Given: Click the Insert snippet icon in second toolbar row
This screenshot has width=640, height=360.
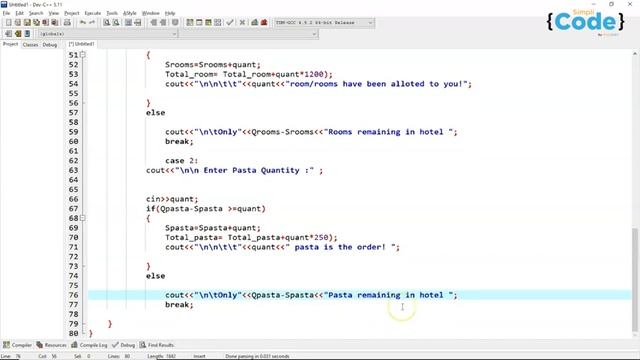Looking at the screenshot, I should tap(9, 33).
